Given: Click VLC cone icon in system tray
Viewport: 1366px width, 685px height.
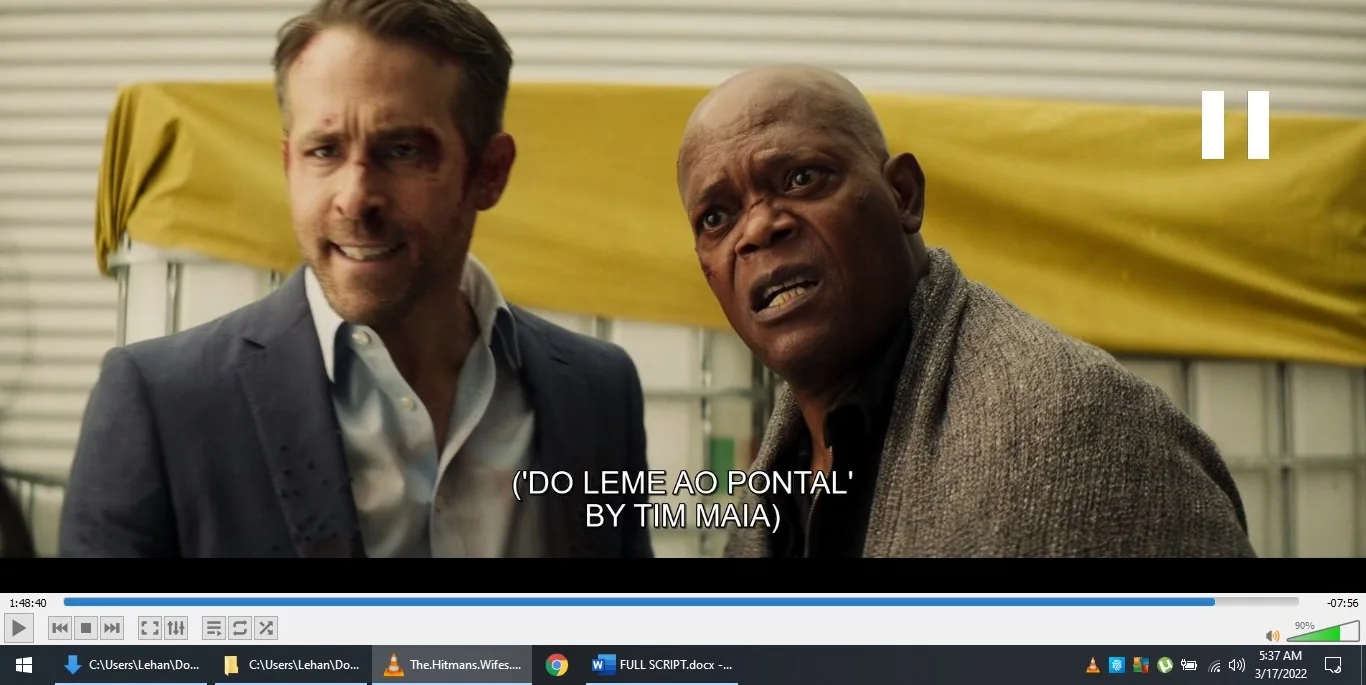Looking at the screenshot, I should tap(1093, 665).
